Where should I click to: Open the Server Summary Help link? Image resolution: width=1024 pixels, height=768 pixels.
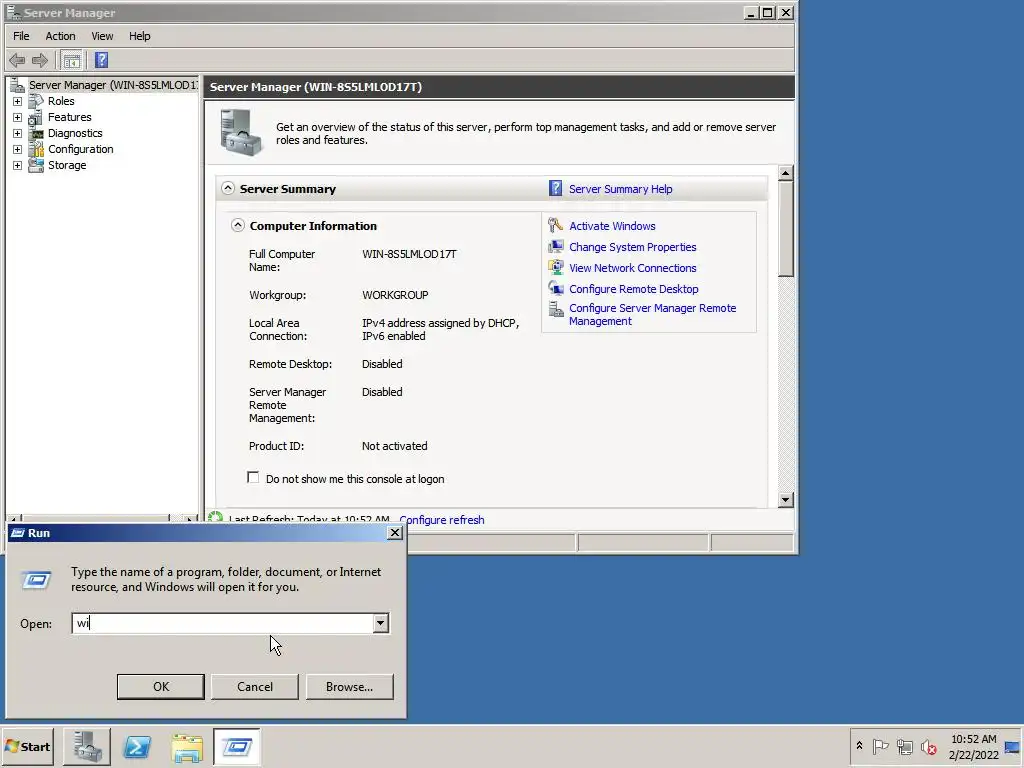point(620,189)
